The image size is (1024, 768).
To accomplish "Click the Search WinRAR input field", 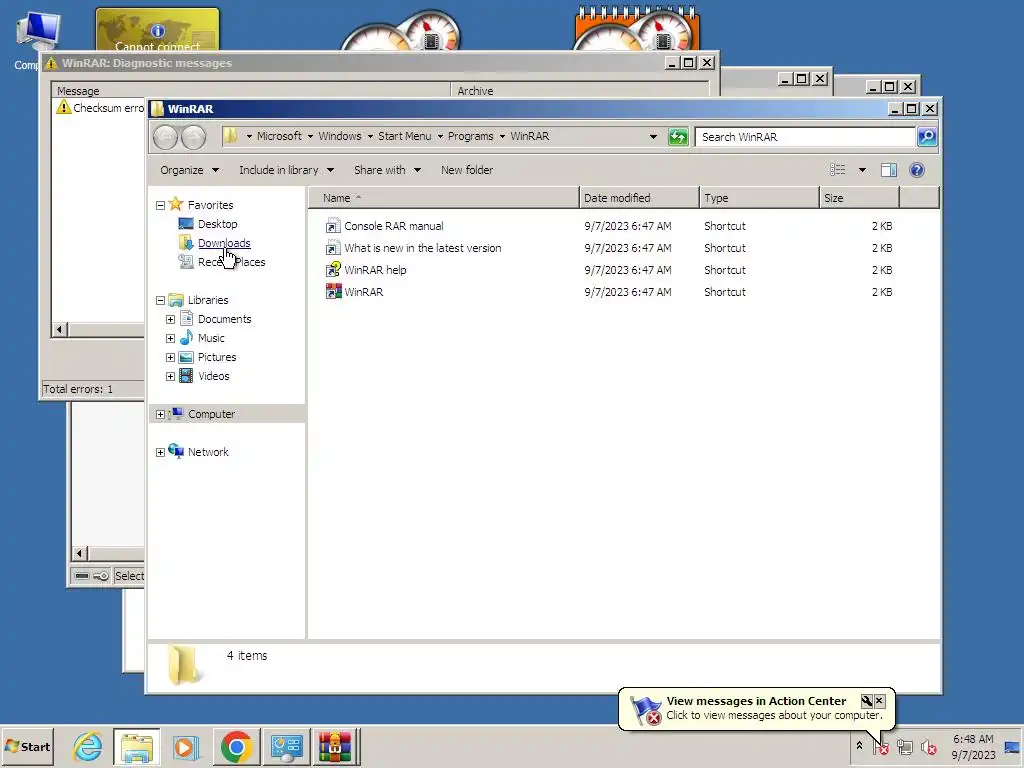I will tap(805, 137).
